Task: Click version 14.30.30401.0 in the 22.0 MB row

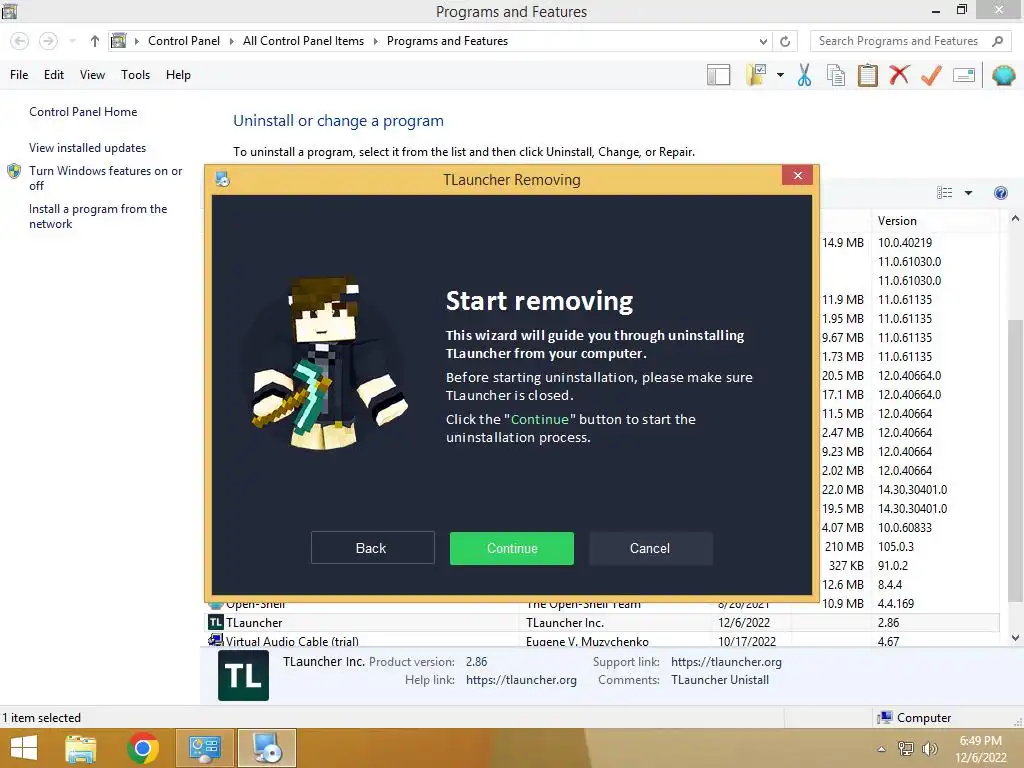Action: click(x=912, y=490)
